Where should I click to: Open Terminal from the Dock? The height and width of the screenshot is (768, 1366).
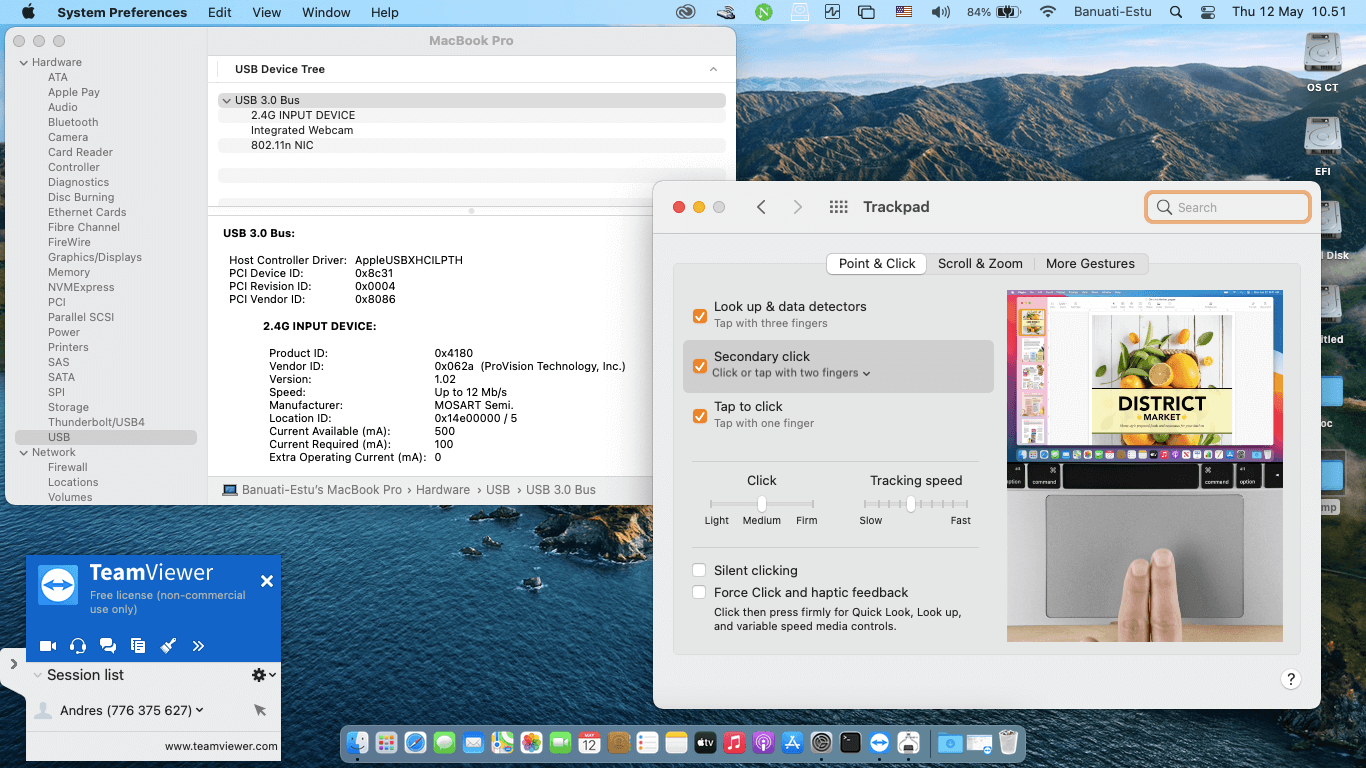click(x=850, y=743)
